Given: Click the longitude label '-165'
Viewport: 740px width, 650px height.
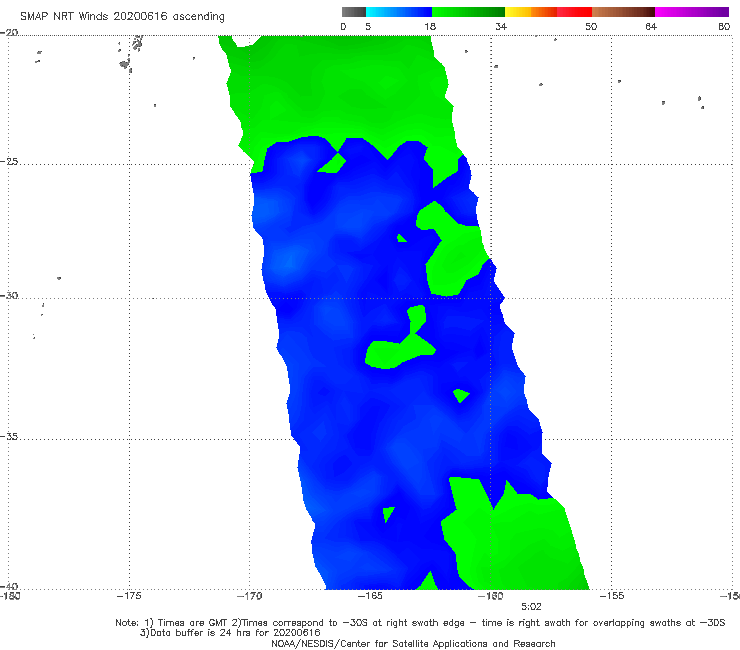Looking at the screenshot, I should [370, 596].
